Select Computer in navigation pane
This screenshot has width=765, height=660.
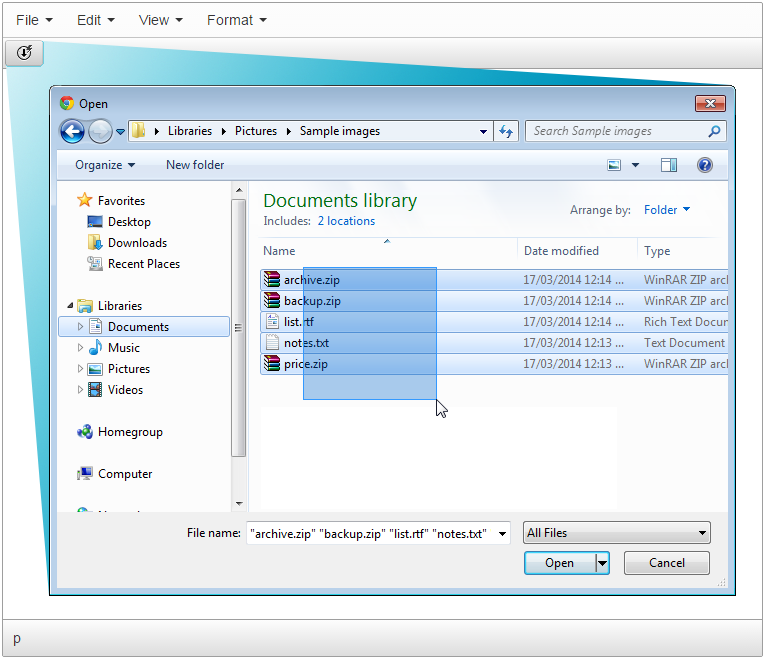pyautogui.click(x=125, y=474)
